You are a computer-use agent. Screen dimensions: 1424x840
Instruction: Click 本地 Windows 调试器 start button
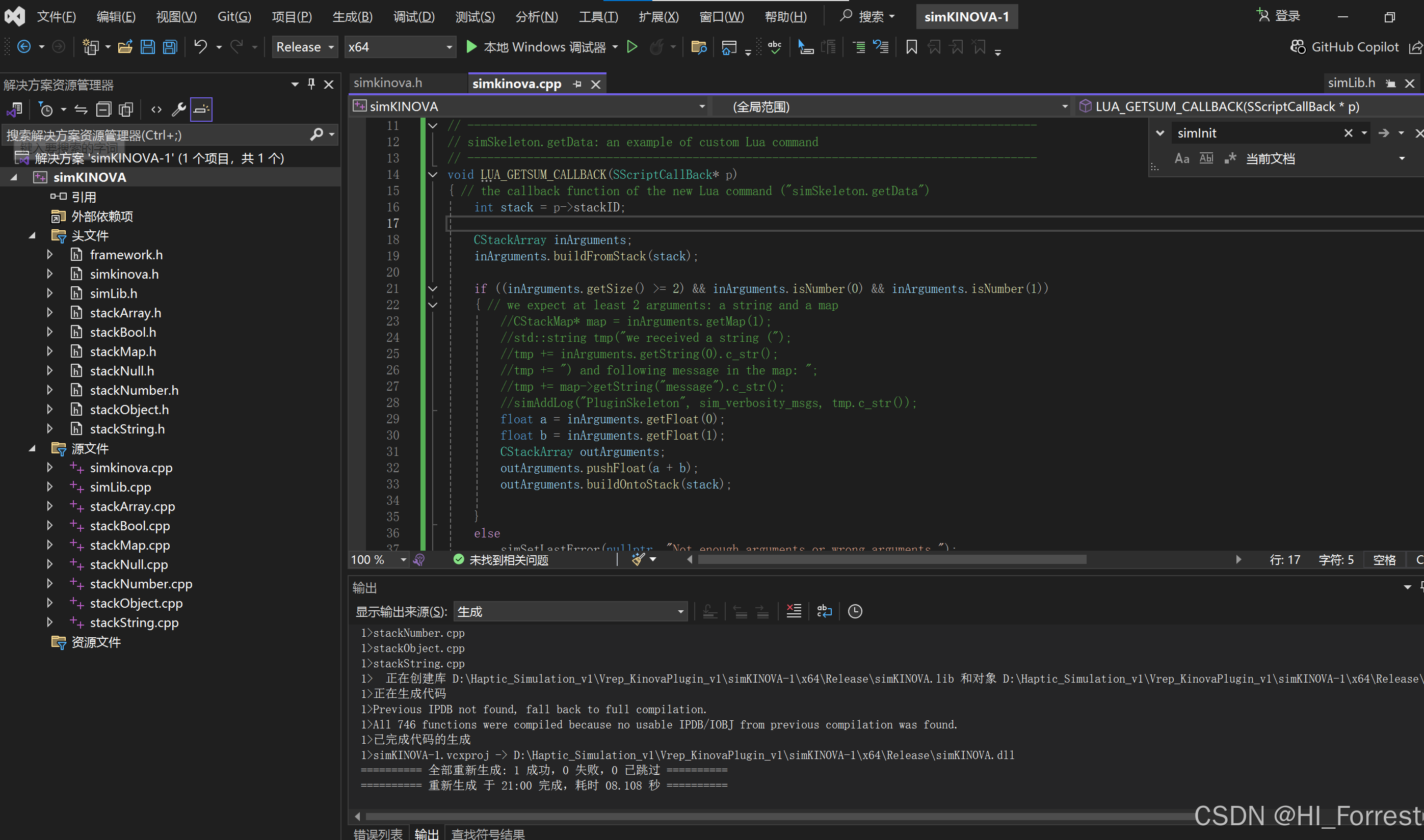coord(536,47)
